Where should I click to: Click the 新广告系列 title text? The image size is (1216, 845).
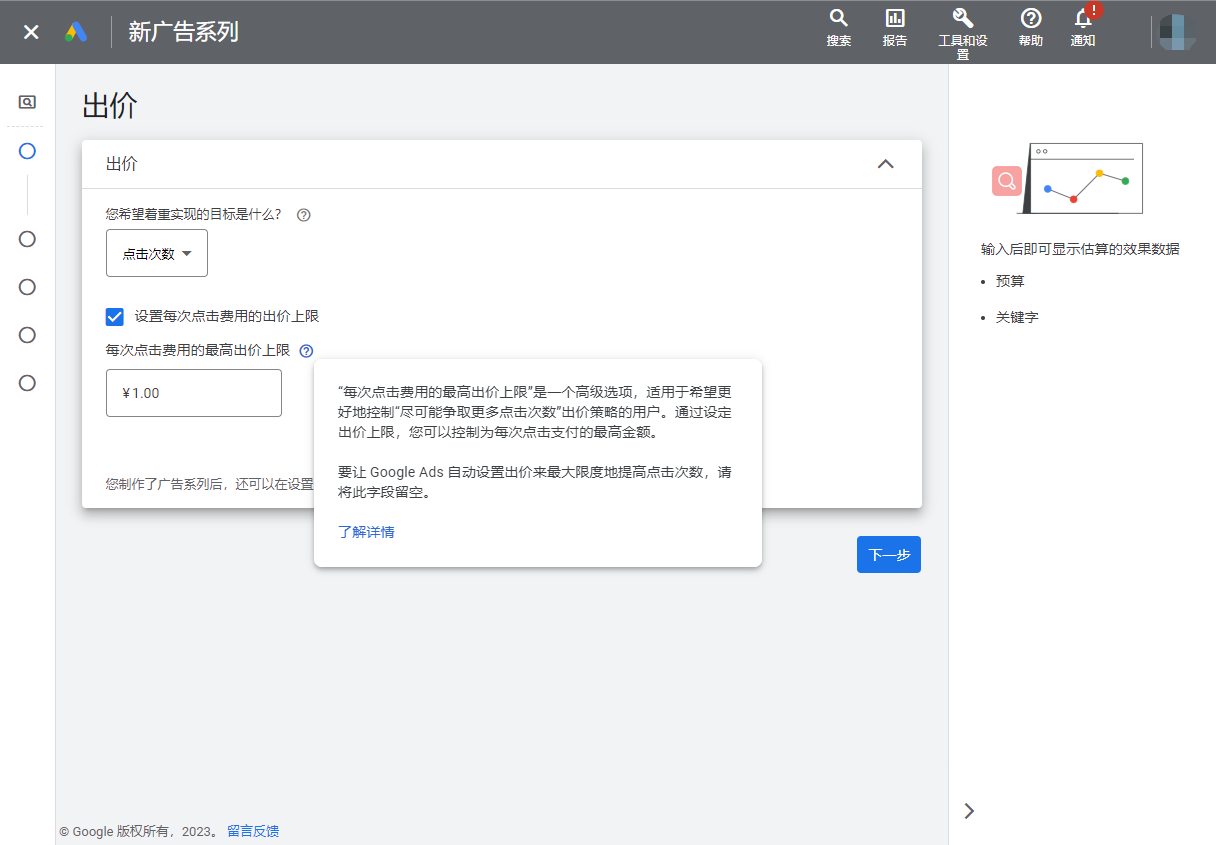(x=183, y=32)
